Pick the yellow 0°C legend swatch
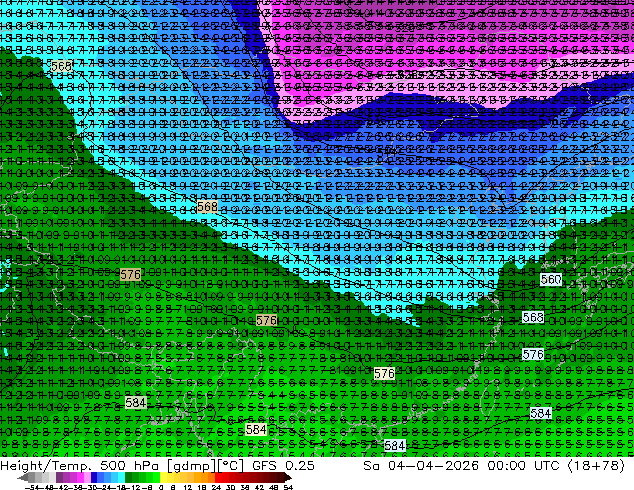The image size is (634, 490). [164, 477]
